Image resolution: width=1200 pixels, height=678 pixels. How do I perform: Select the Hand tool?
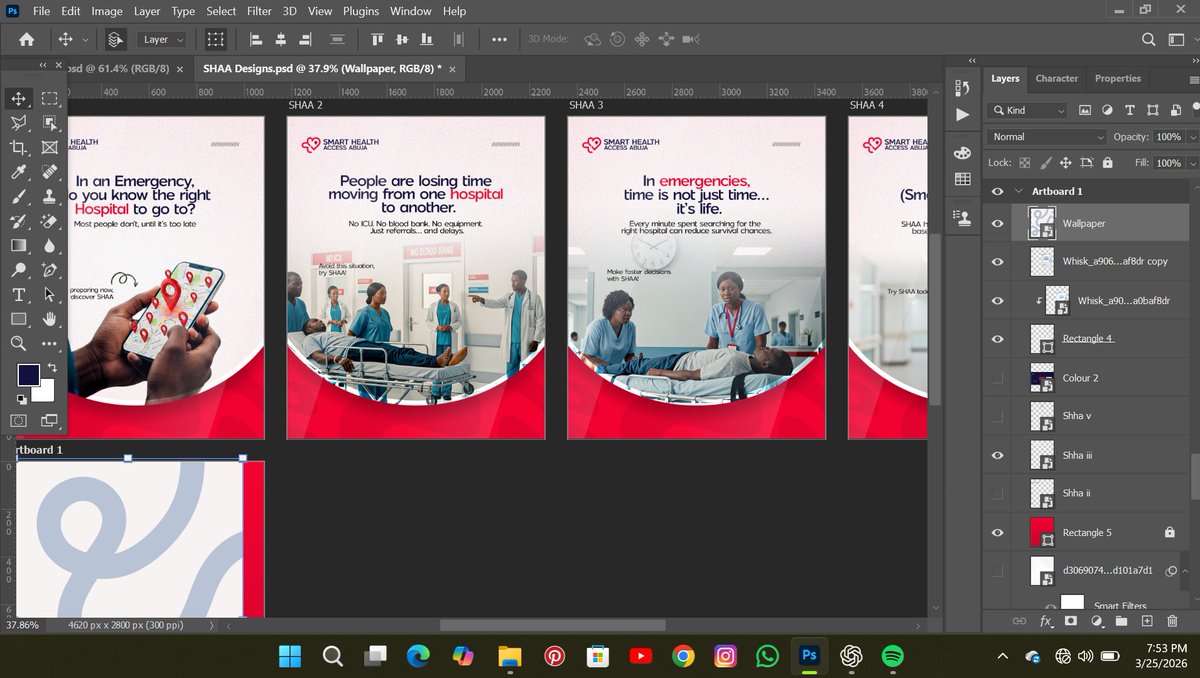point(50,319)
